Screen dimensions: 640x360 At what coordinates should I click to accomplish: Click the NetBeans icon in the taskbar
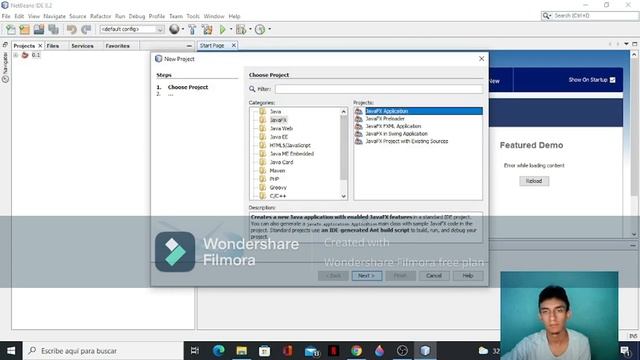[425, 351]
